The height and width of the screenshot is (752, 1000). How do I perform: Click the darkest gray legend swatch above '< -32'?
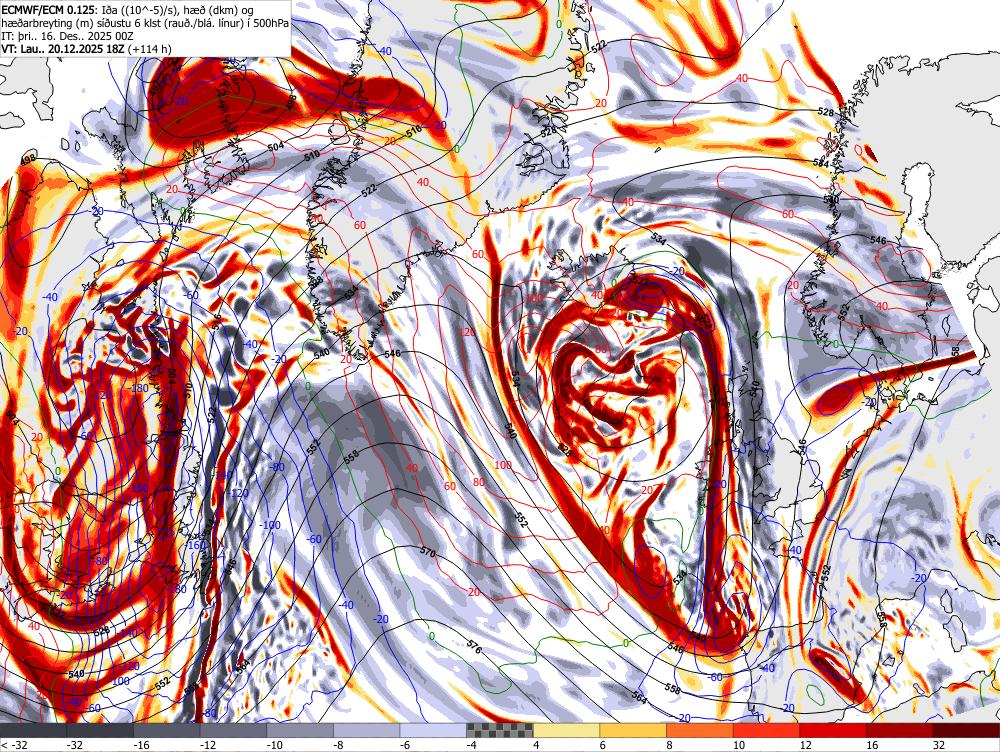[33, 730]
